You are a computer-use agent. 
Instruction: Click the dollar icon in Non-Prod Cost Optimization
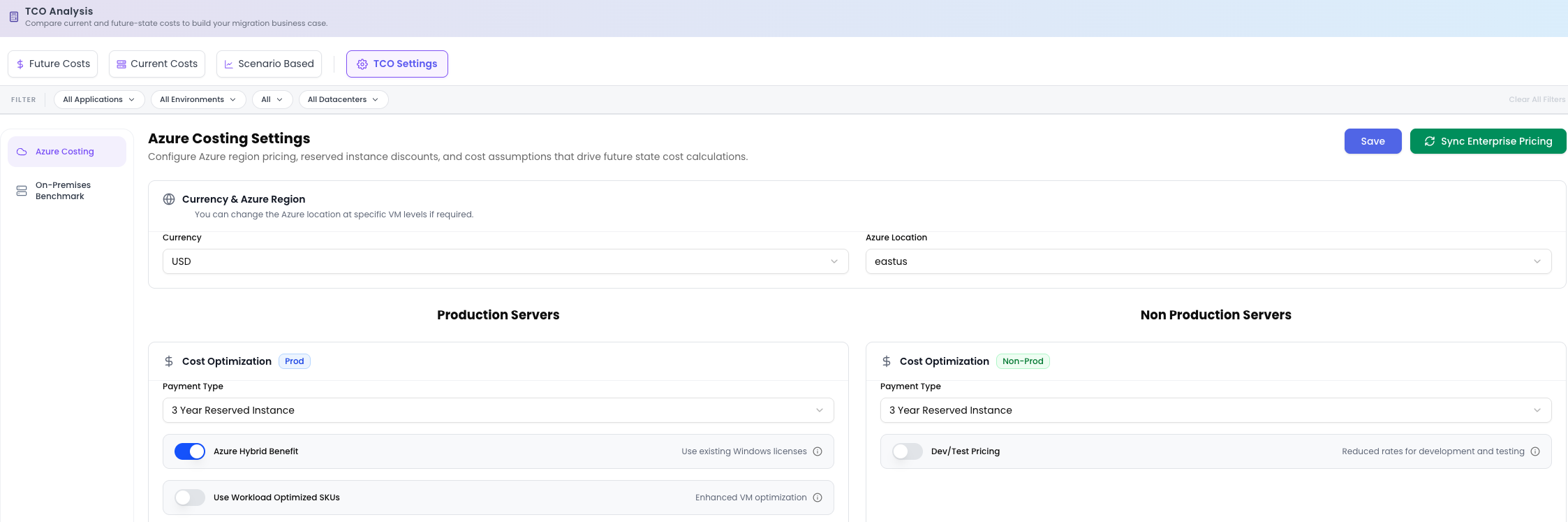tap(887, 361)
